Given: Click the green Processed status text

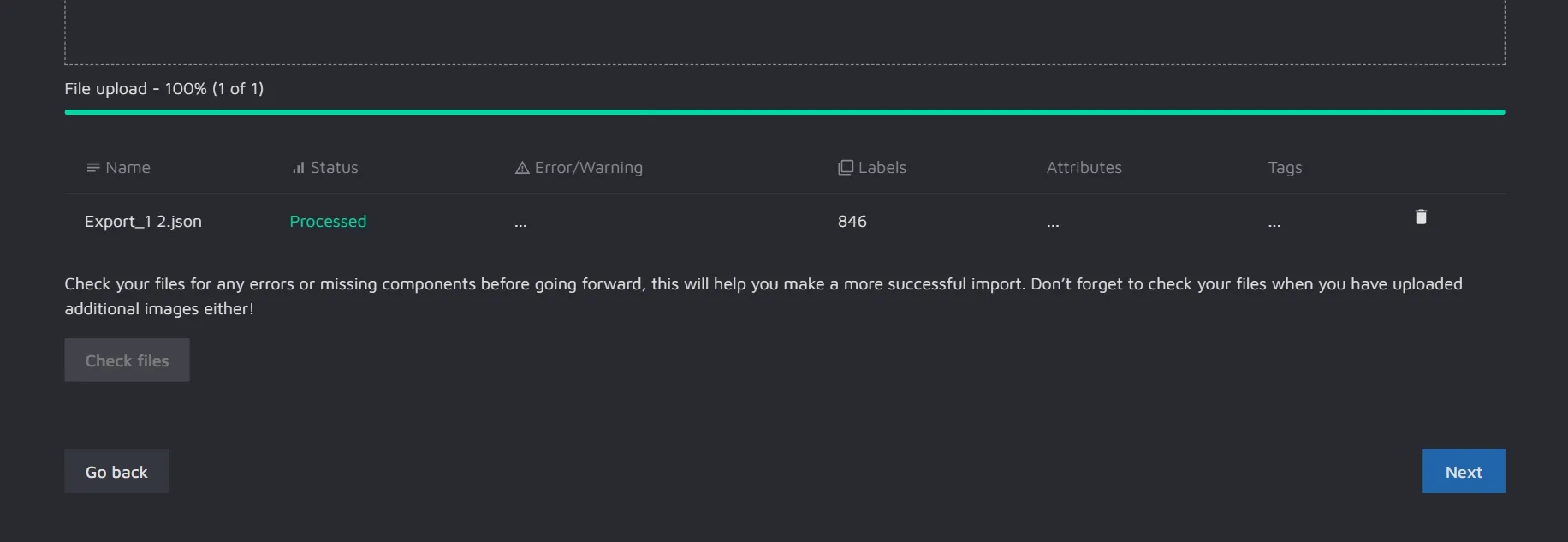Looking at the screenshot, I should [x=328, y=222].
